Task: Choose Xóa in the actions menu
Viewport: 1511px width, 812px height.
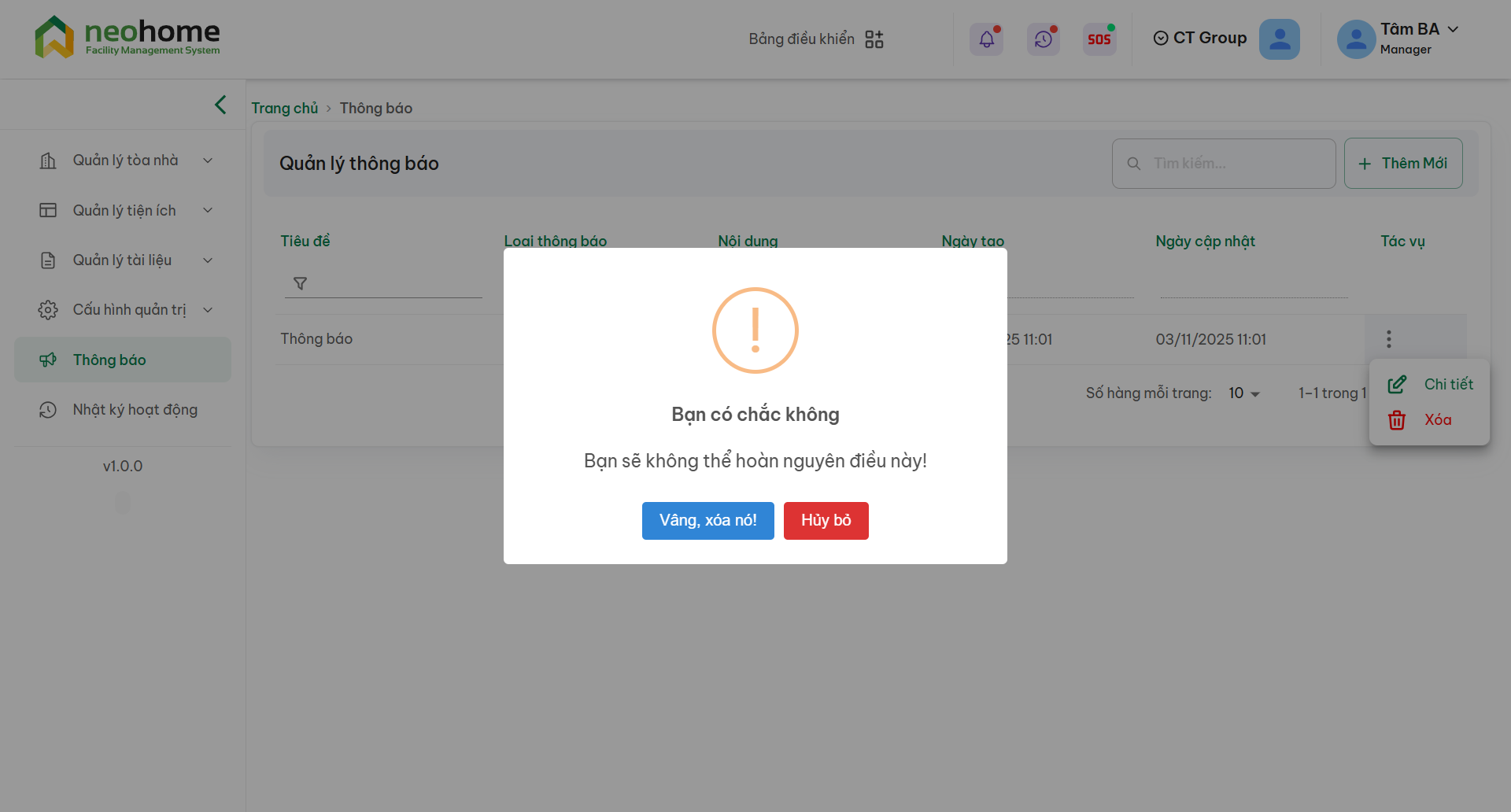Action: point(1436,420)
